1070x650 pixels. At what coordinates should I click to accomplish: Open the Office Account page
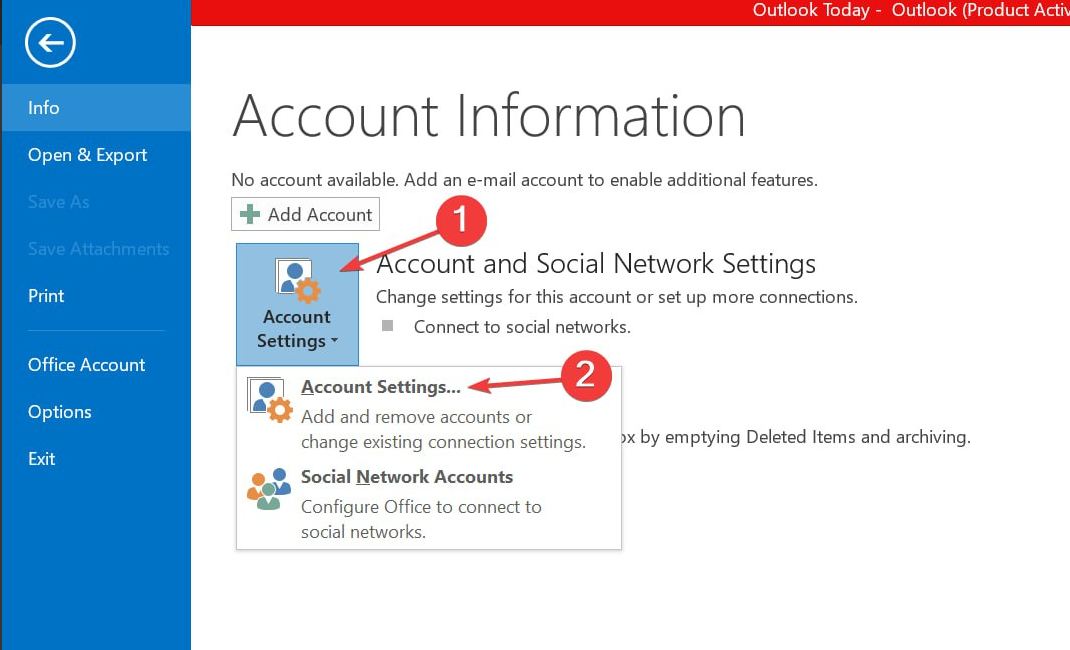point(96,365)
